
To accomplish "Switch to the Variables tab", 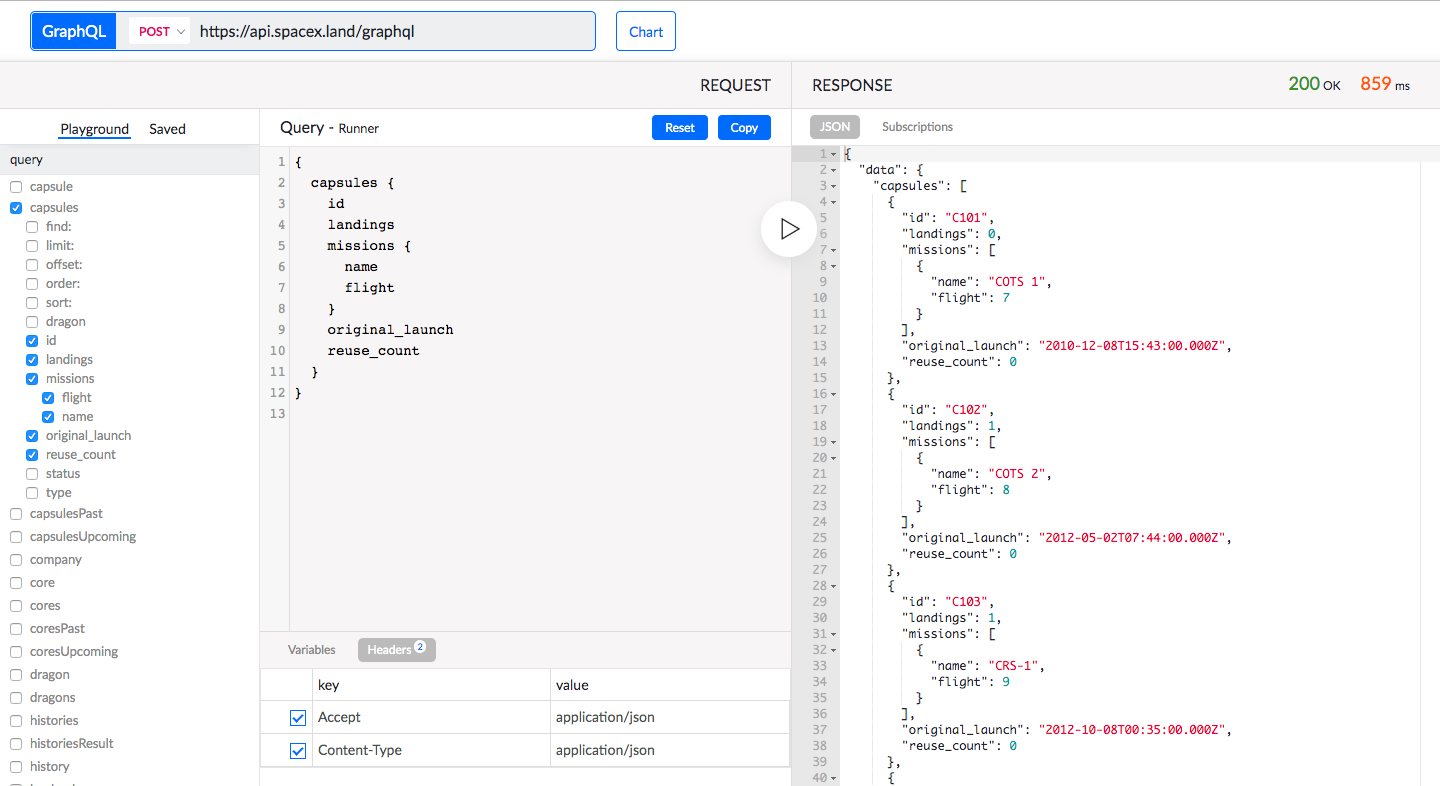I will [x=311, y=649].
